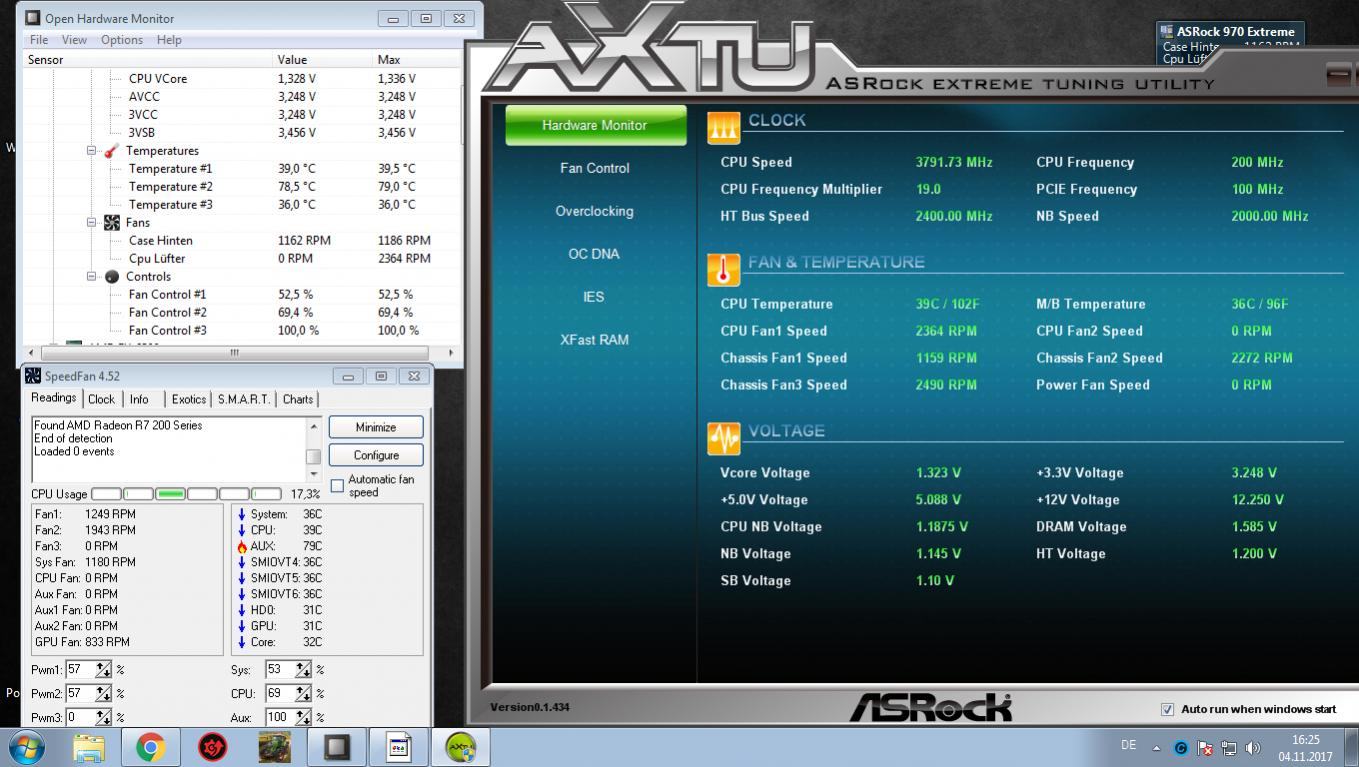Click the Pwm1 value input field
This screenshot has height=767, width=1359.
80,670
